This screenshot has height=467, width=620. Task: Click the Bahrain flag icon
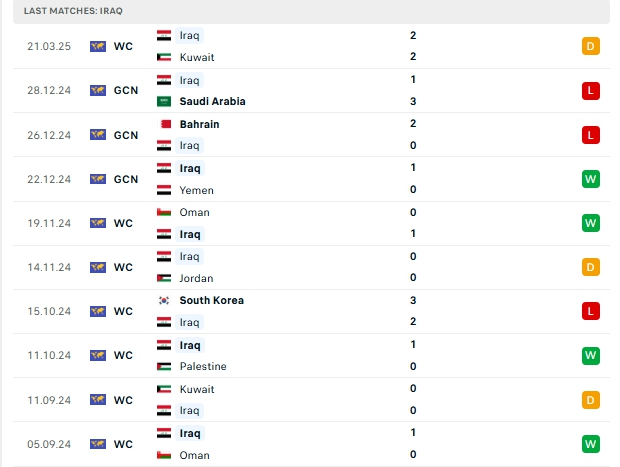(x=164, y=124)
